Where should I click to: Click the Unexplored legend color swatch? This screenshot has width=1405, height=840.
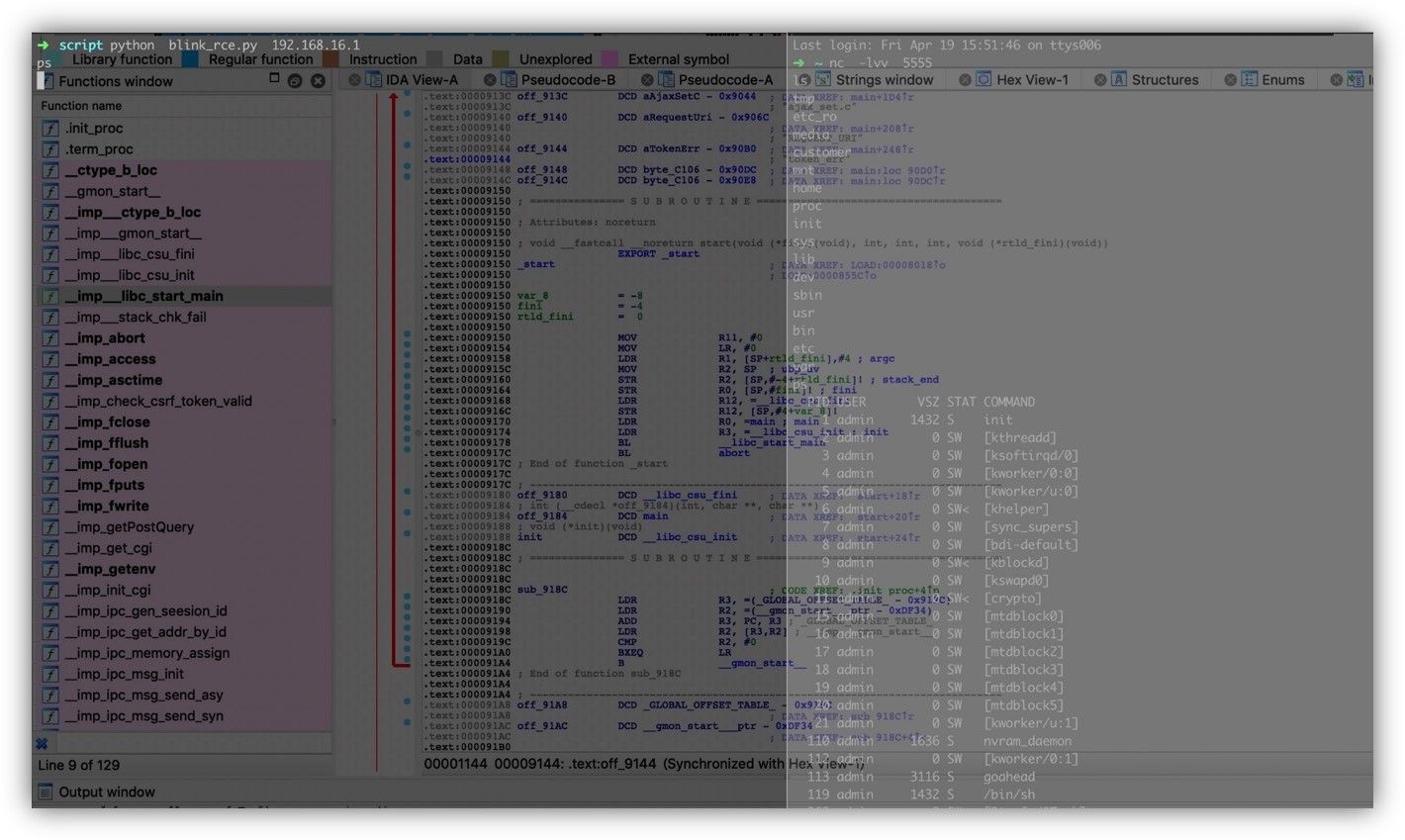501,59
